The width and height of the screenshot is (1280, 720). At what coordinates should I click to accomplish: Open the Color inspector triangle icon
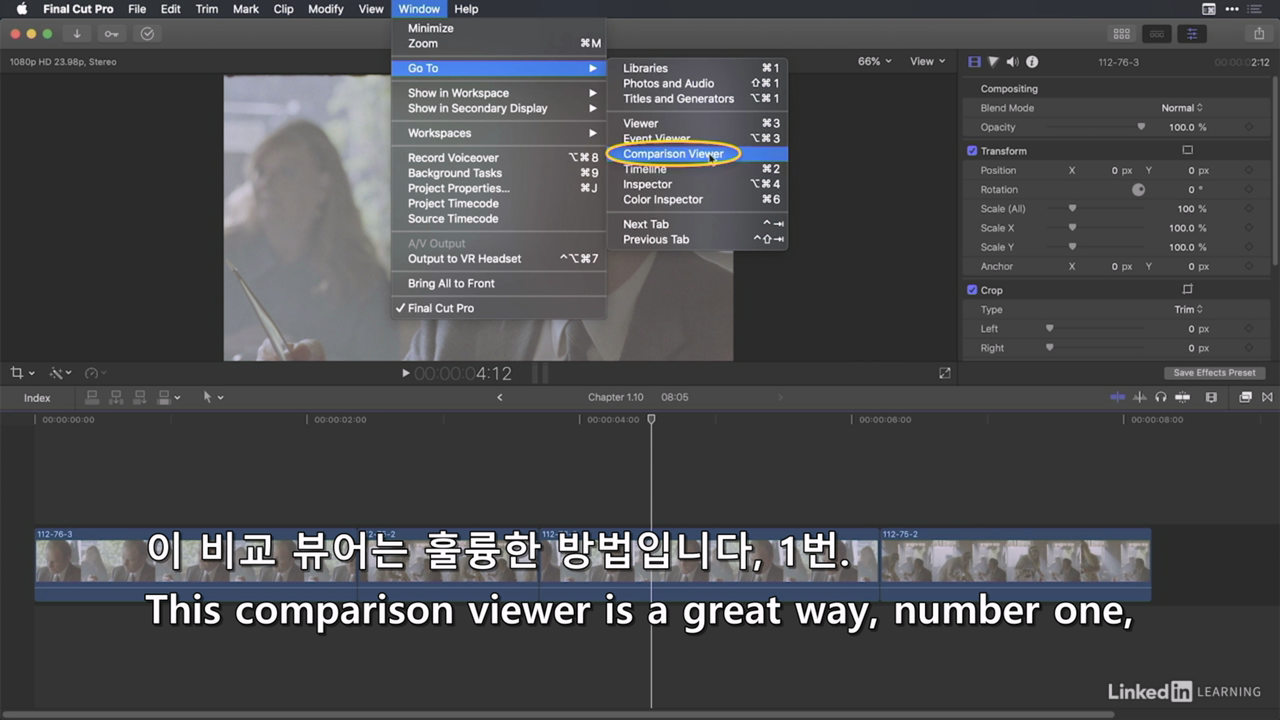[993, 62]
